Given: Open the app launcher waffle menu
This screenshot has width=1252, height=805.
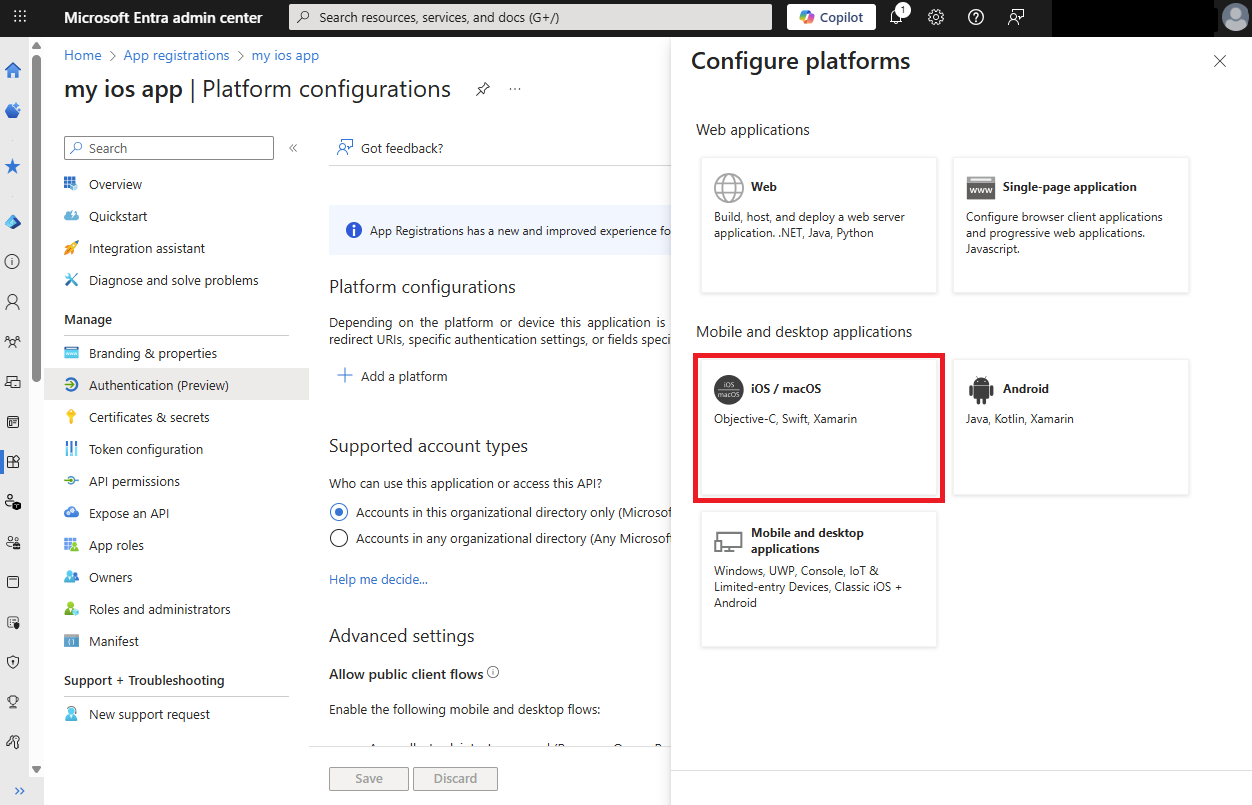Looking at the screenshot, I should [20, 17].
